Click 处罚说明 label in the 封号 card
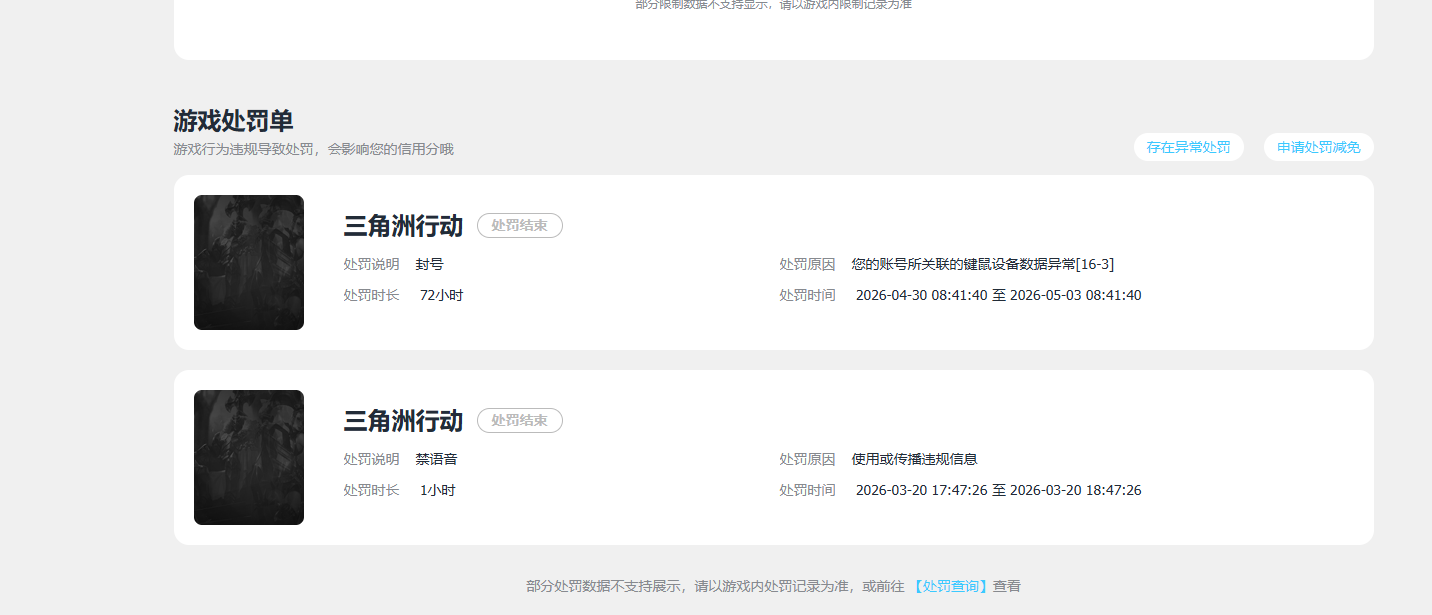 [x=371, y=264]
